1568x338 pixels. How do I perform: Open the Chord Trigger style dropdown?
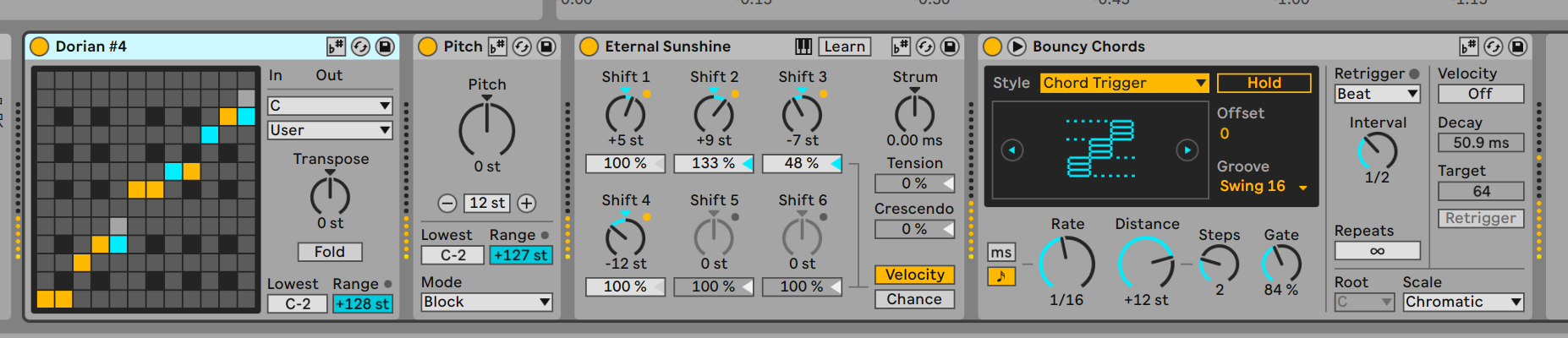click(x=1124, y=83)
